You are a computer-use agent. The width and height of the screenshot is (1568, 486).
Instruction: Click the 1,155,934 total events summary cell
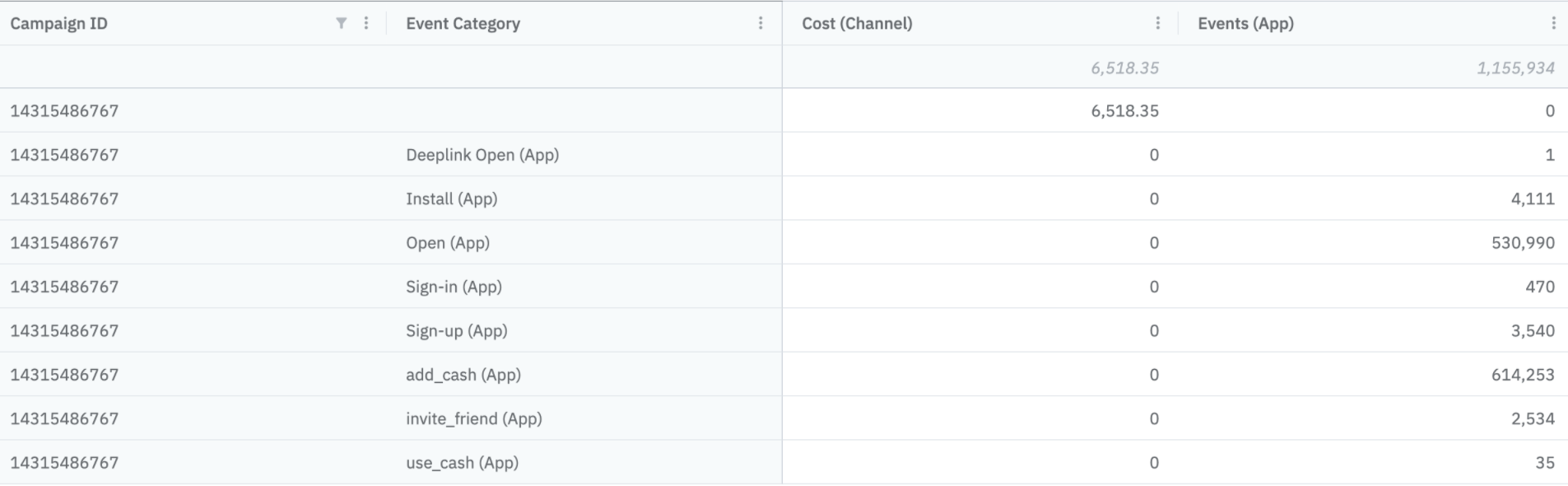tap(1514, 68)
